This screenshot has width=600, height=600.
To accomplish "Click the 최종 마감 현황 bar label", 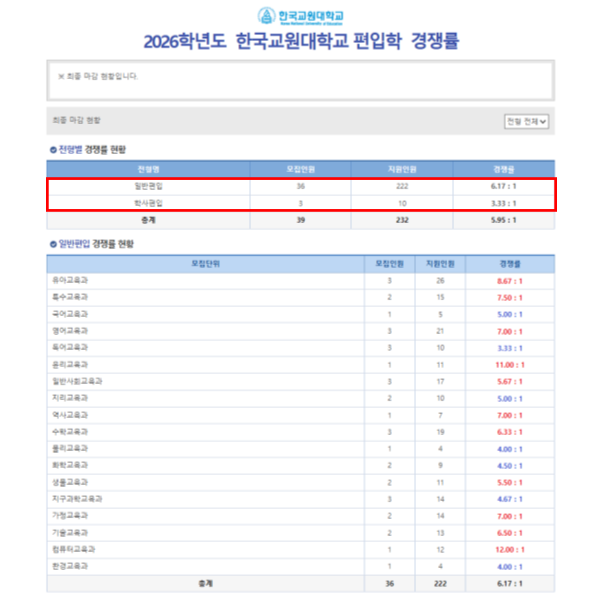I will coord(76,120).
